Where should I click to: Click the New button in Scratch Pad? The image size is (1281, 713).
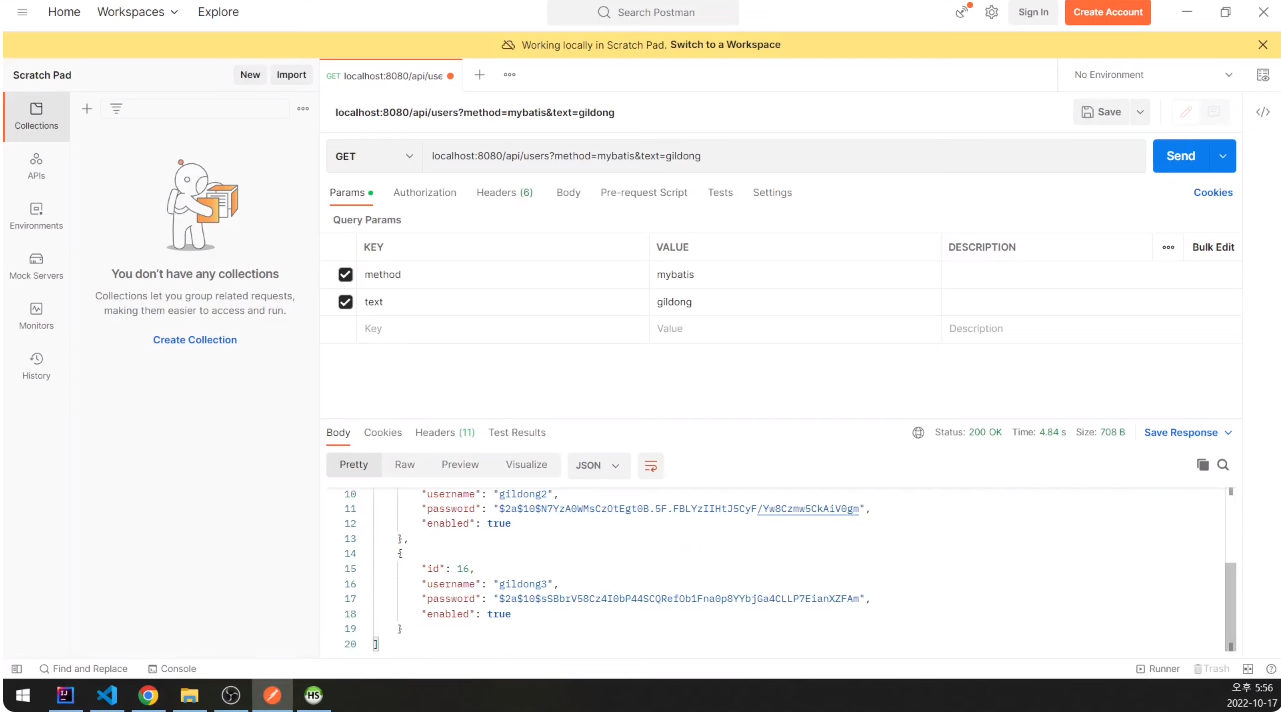coord(250,75)
